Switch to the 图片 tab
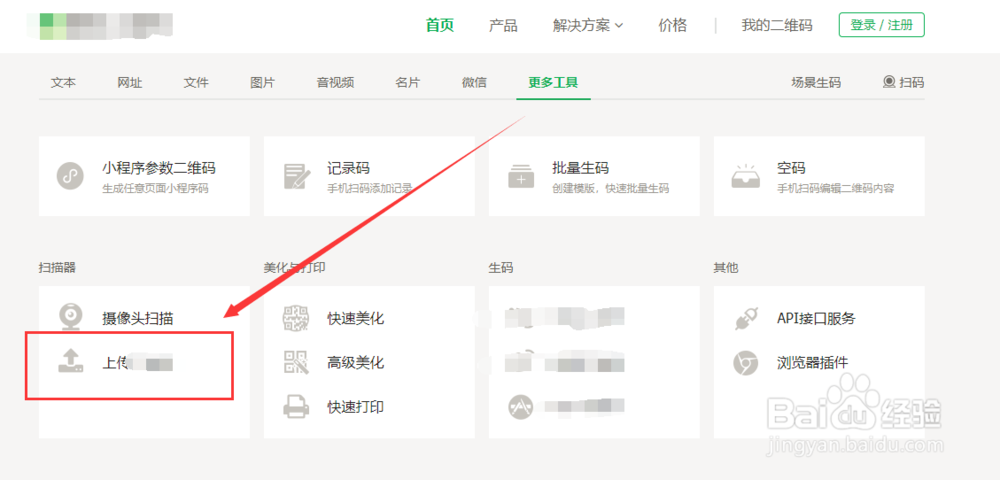This screenshot has width=1000, height=480. pos(263,82)
